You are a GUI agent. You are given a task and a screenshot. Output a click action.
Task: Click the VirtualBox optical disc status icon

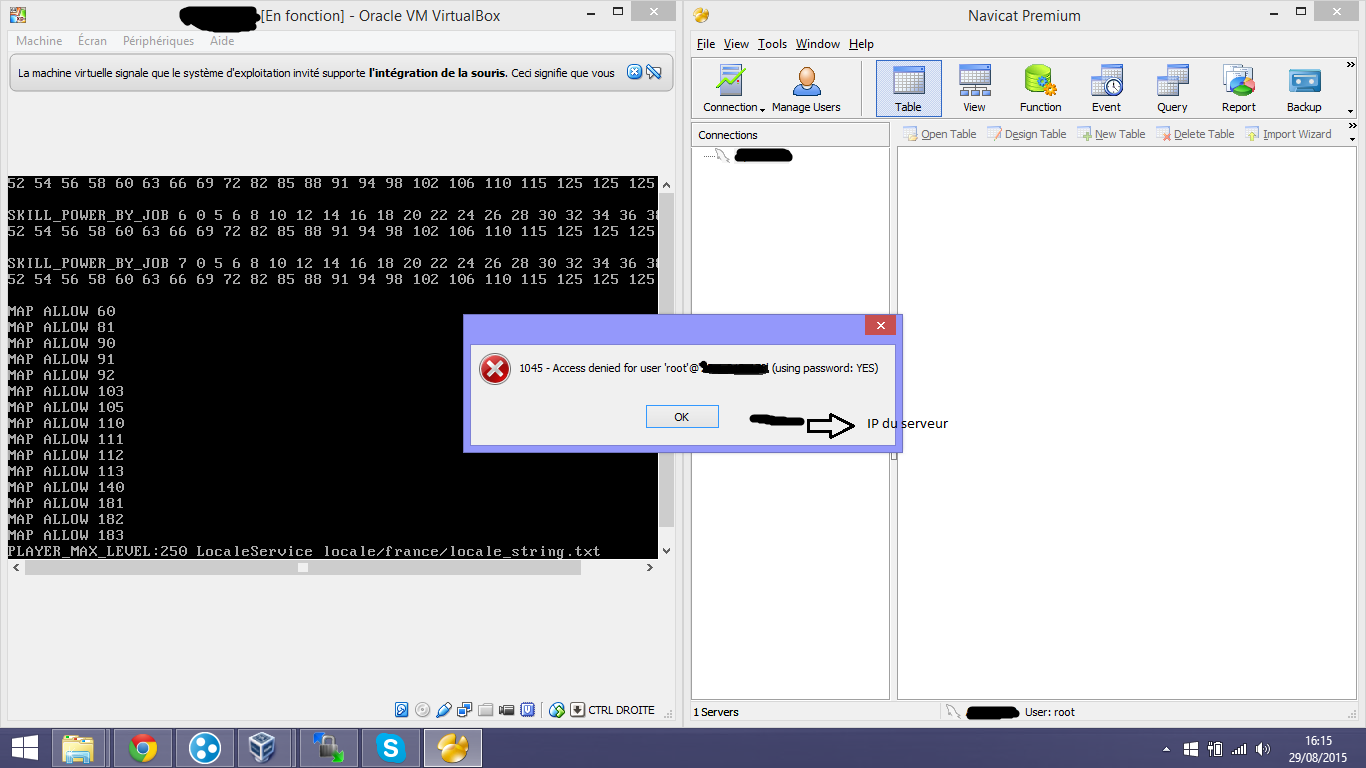423,710
